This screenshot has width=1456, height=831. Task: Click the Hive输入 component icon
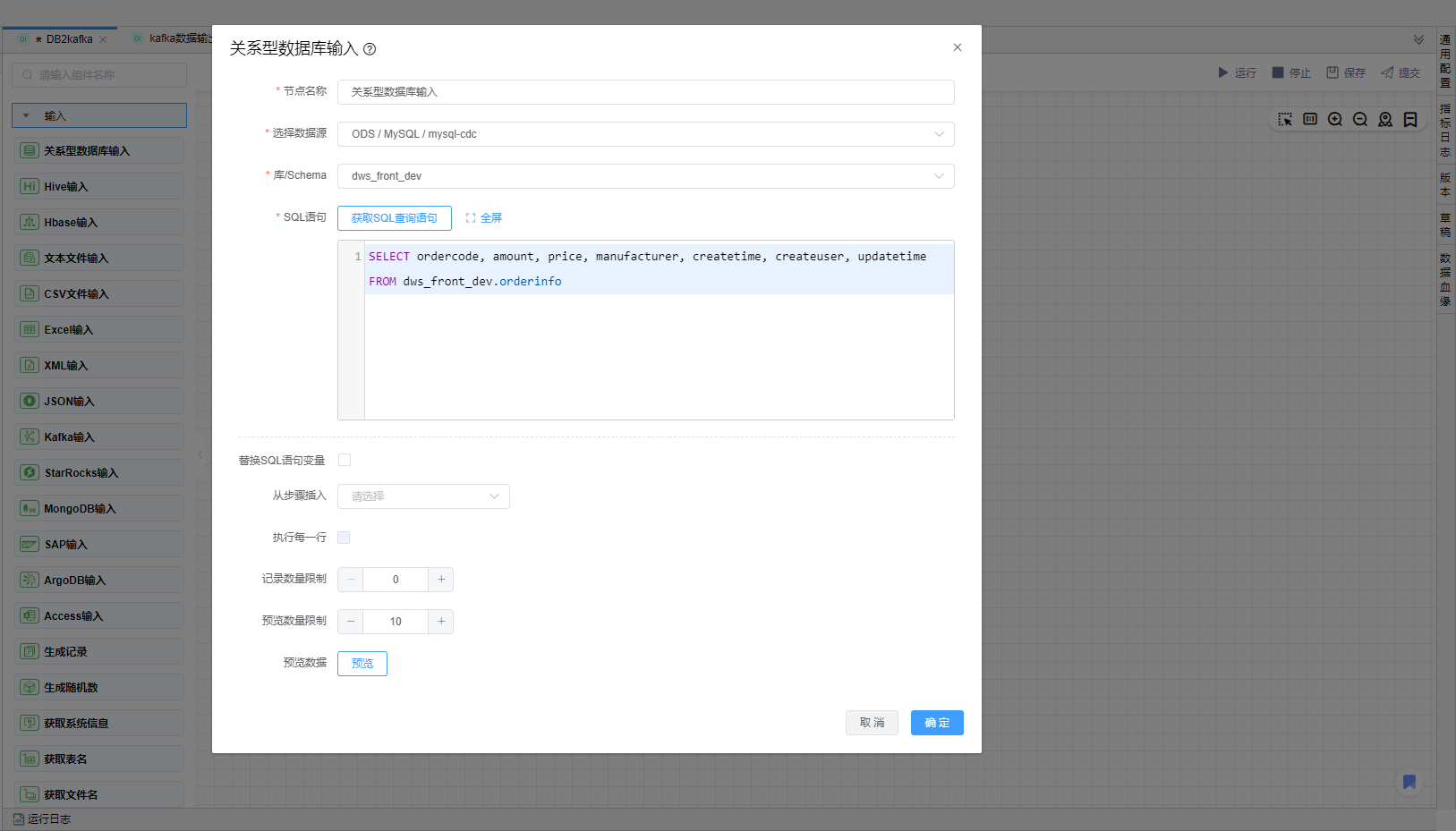click(30, 186)
